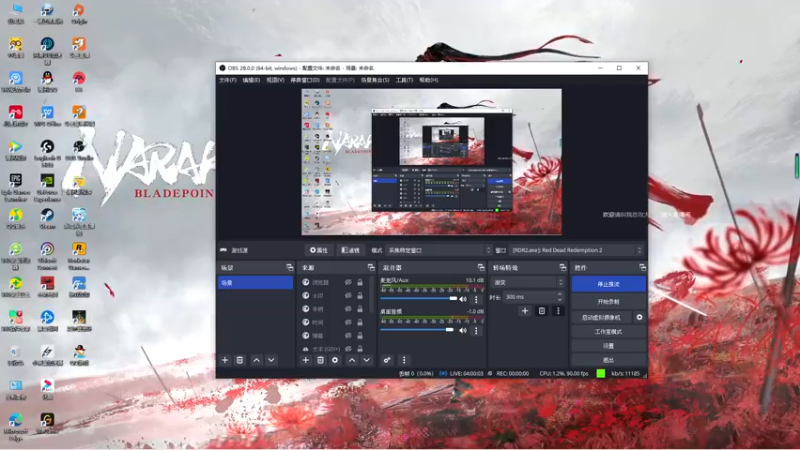The width and height of the screenshot is (800, 450).
Task: Pop out the 场景 dock panel
Action: click(x=290, y=267)
